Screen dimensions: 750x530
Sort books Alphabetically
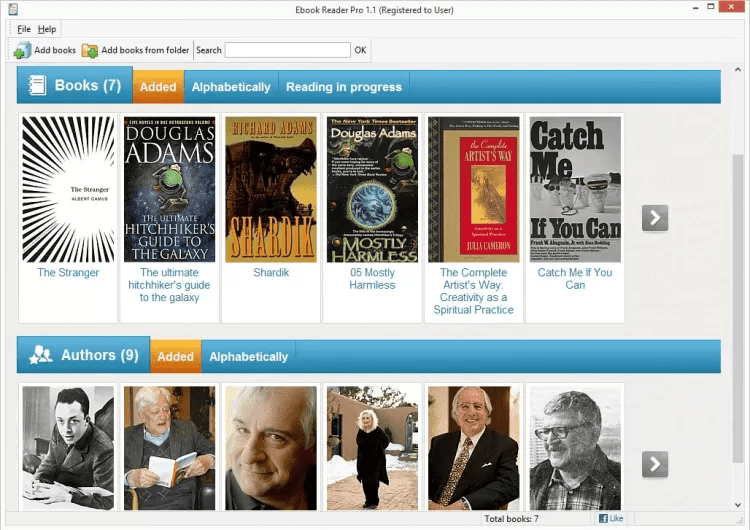(231, 87)
